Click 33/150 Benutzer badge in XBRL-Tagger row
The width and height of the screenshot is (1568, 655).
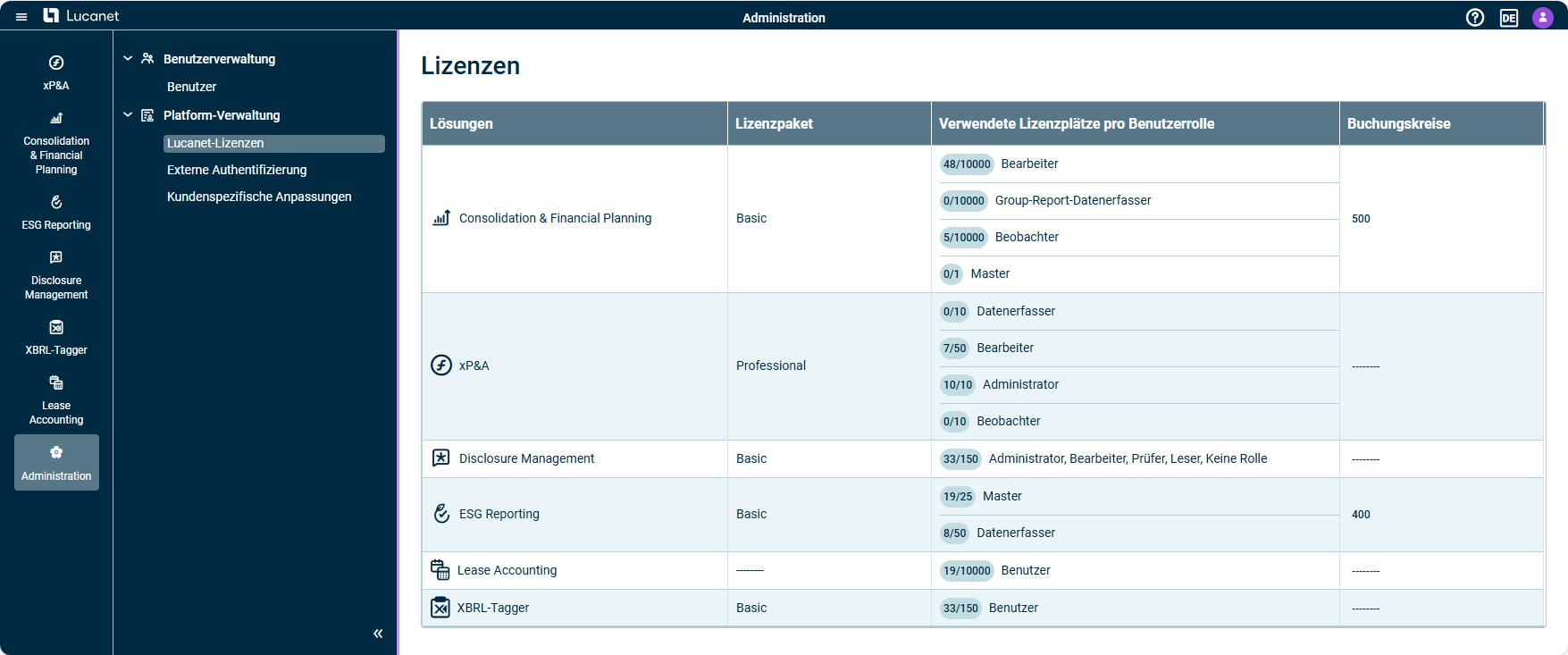[x=960, y=608]
